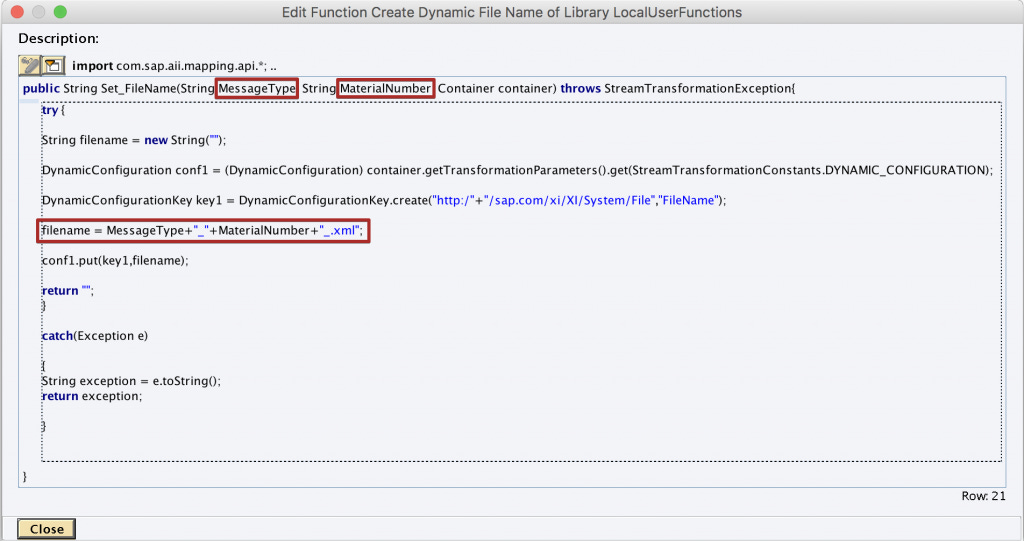The width and height of the screenshot is (1024, 541).
Task: Click the Row: 21 status indicator
Action: 983,496
